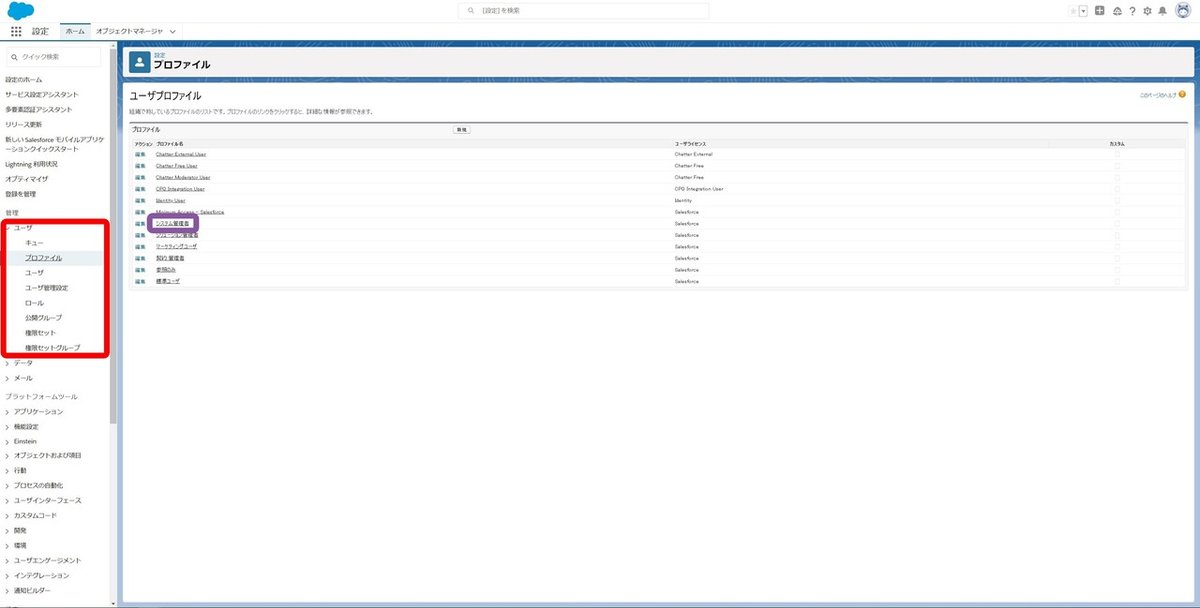
Task: Open the App Launcher grid icon
Action: click(16, 31)
